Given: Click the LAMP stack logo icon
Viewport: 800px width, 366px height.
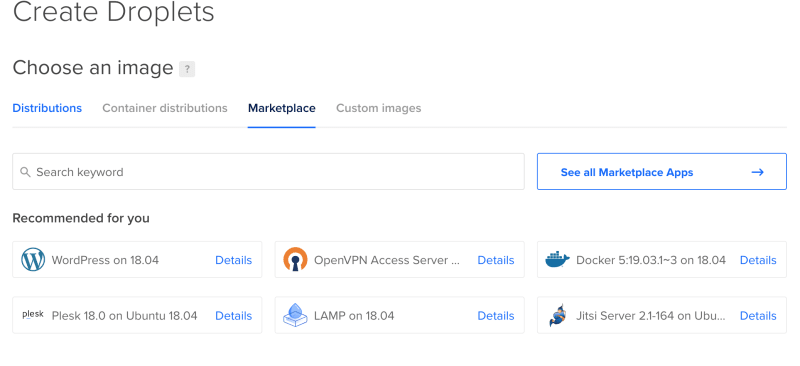Looking at the screenshot, I should pyautogui.click(x=295, y=315).
